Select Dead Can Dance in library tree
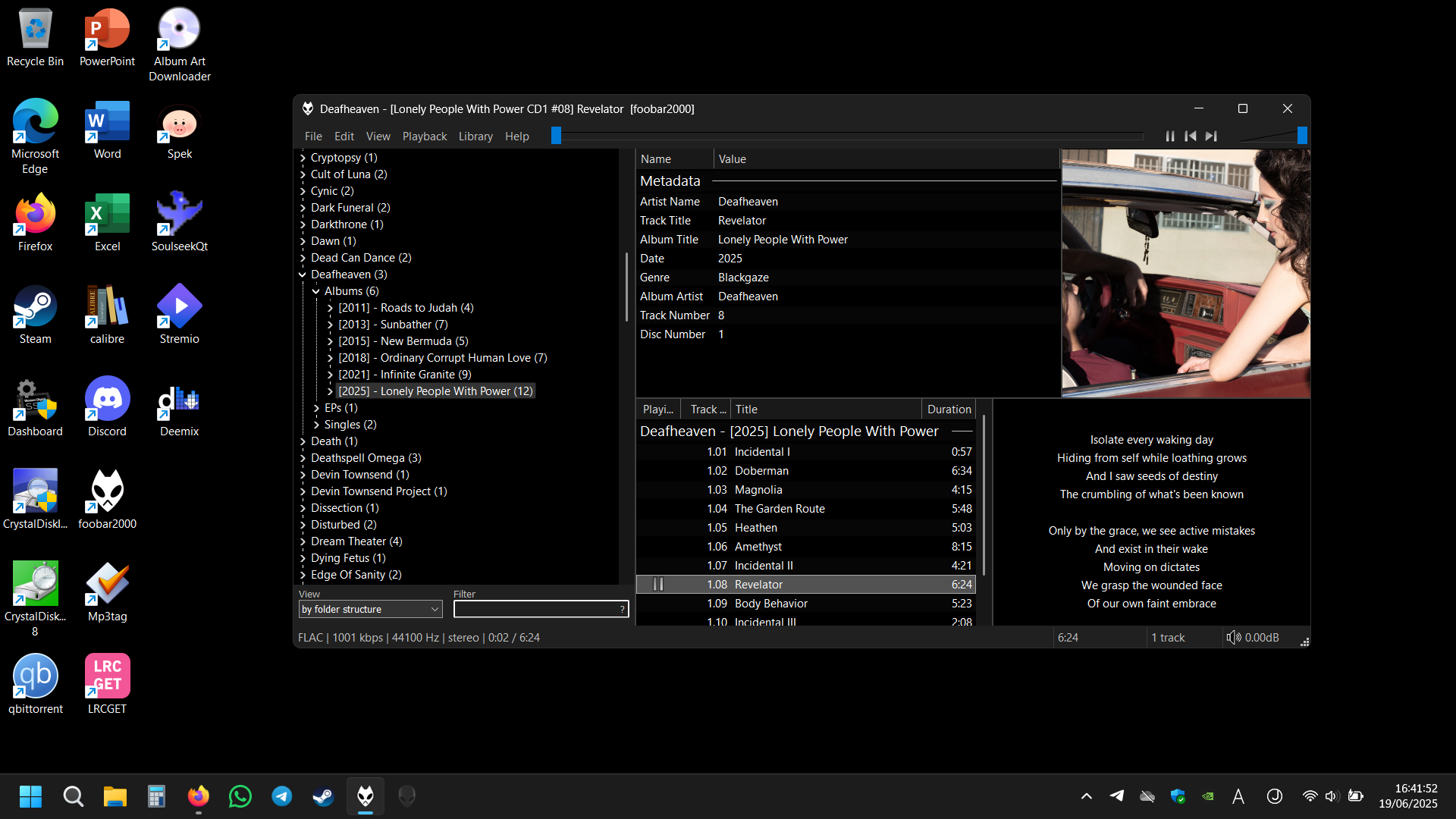Image resolution: width=1456 pixels, height=819 pixels. (361, 258)
